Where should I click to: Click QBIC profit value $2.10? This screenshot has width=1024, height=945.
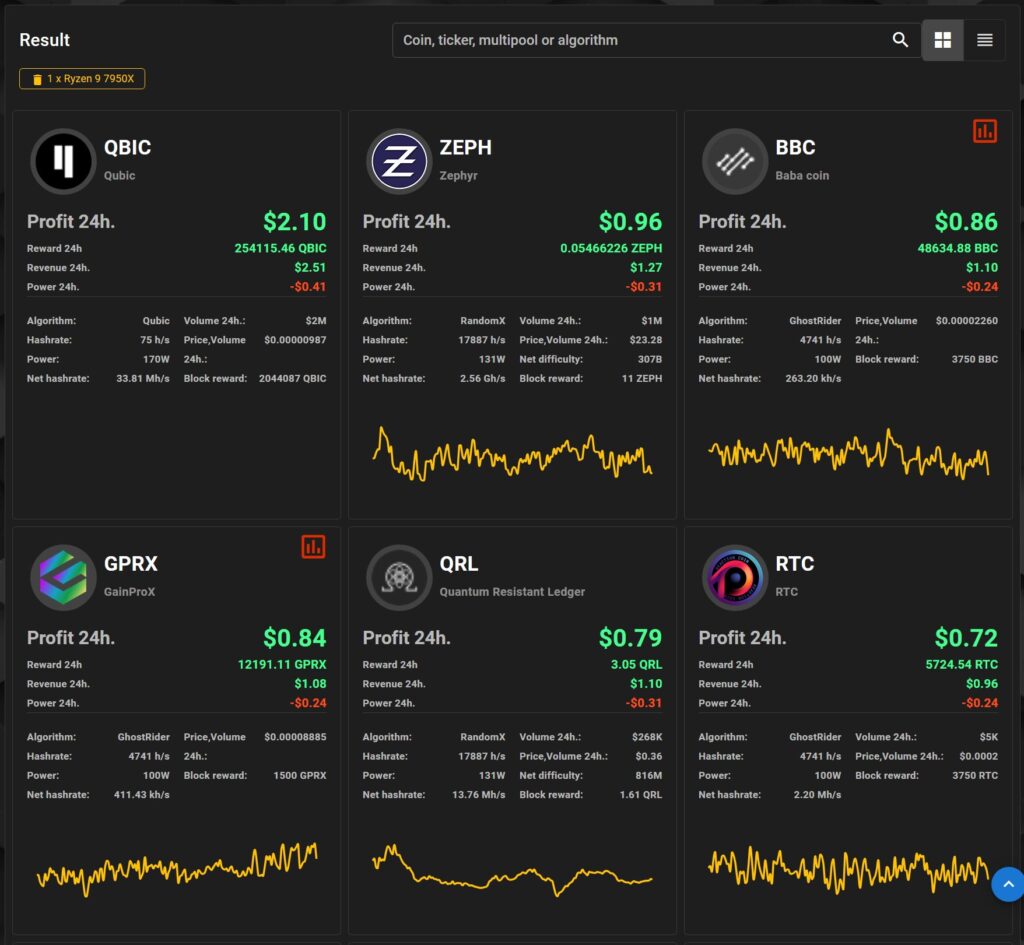(x=295, y=222)
